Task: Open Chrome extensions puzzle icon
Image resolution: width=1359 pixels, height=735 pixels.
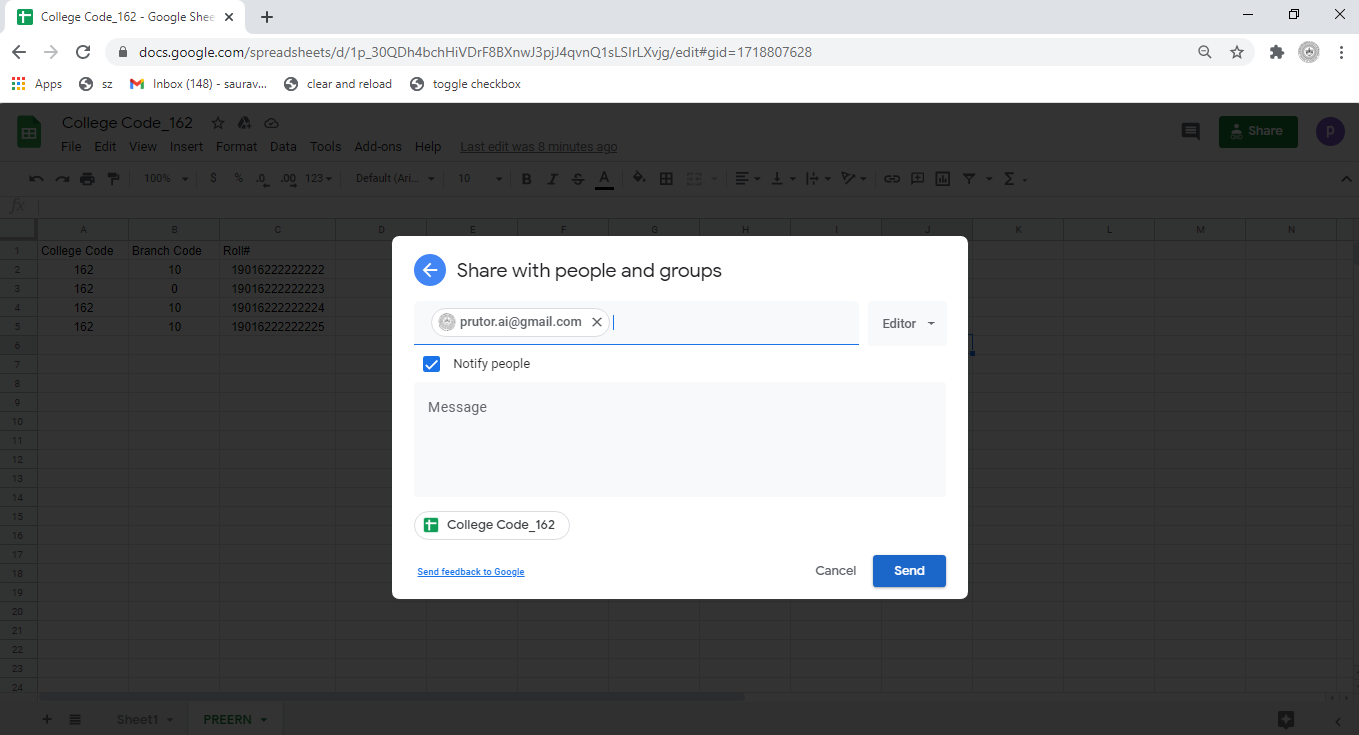Action: click(x=1276, y=52)
